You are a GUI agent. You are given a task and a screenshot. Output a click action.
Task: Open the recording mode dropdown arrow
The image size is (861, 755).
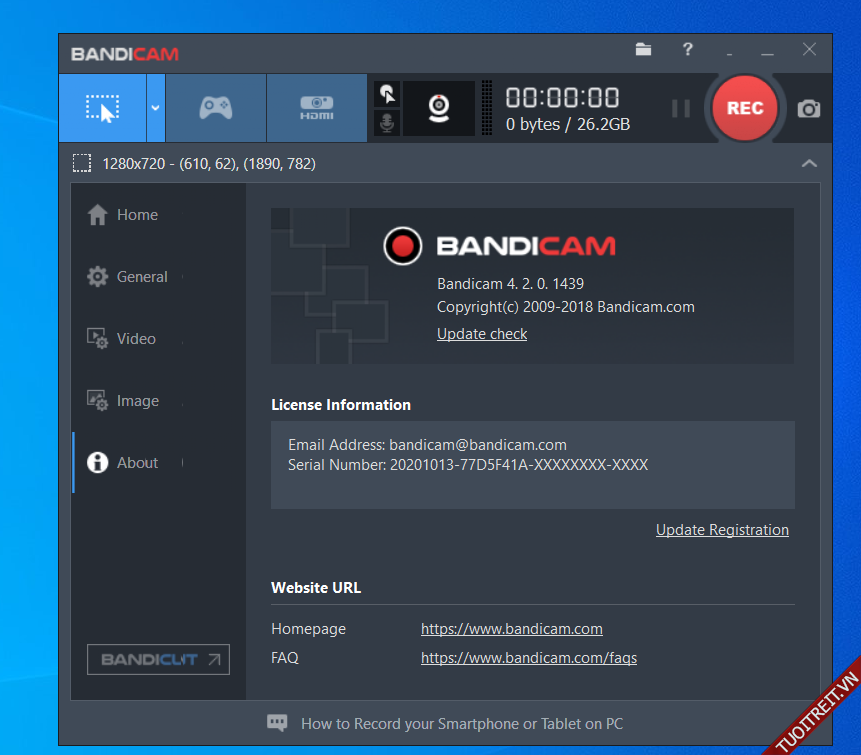[156, 108]
